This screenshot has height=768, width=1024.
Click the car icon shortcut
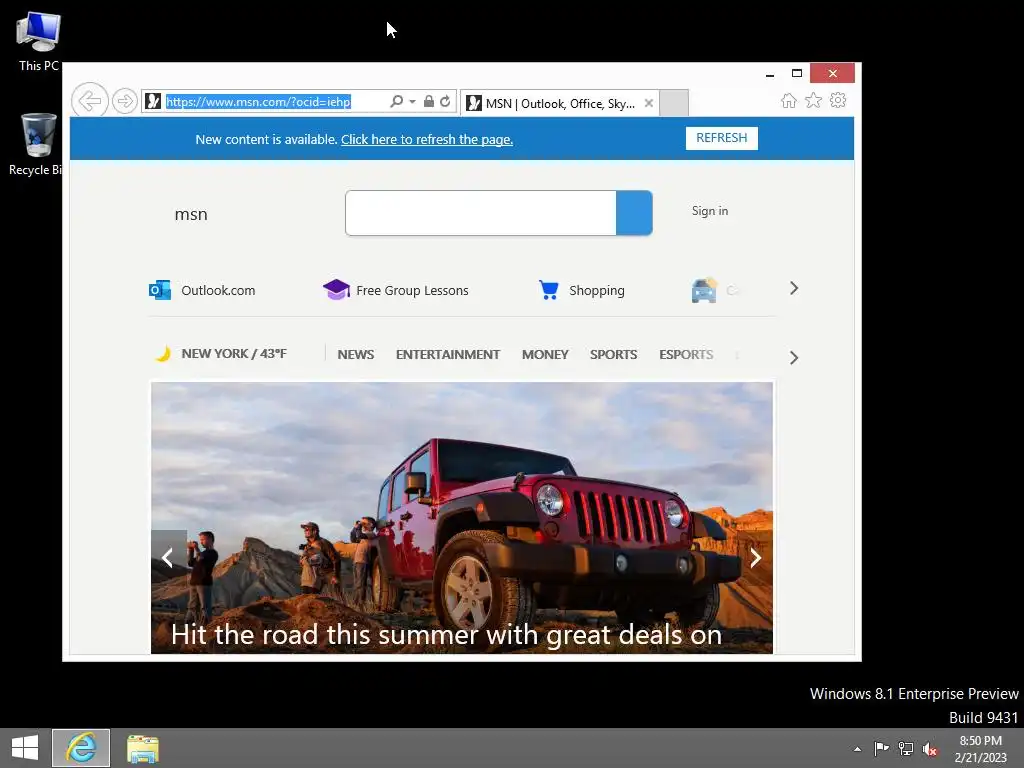704,290
